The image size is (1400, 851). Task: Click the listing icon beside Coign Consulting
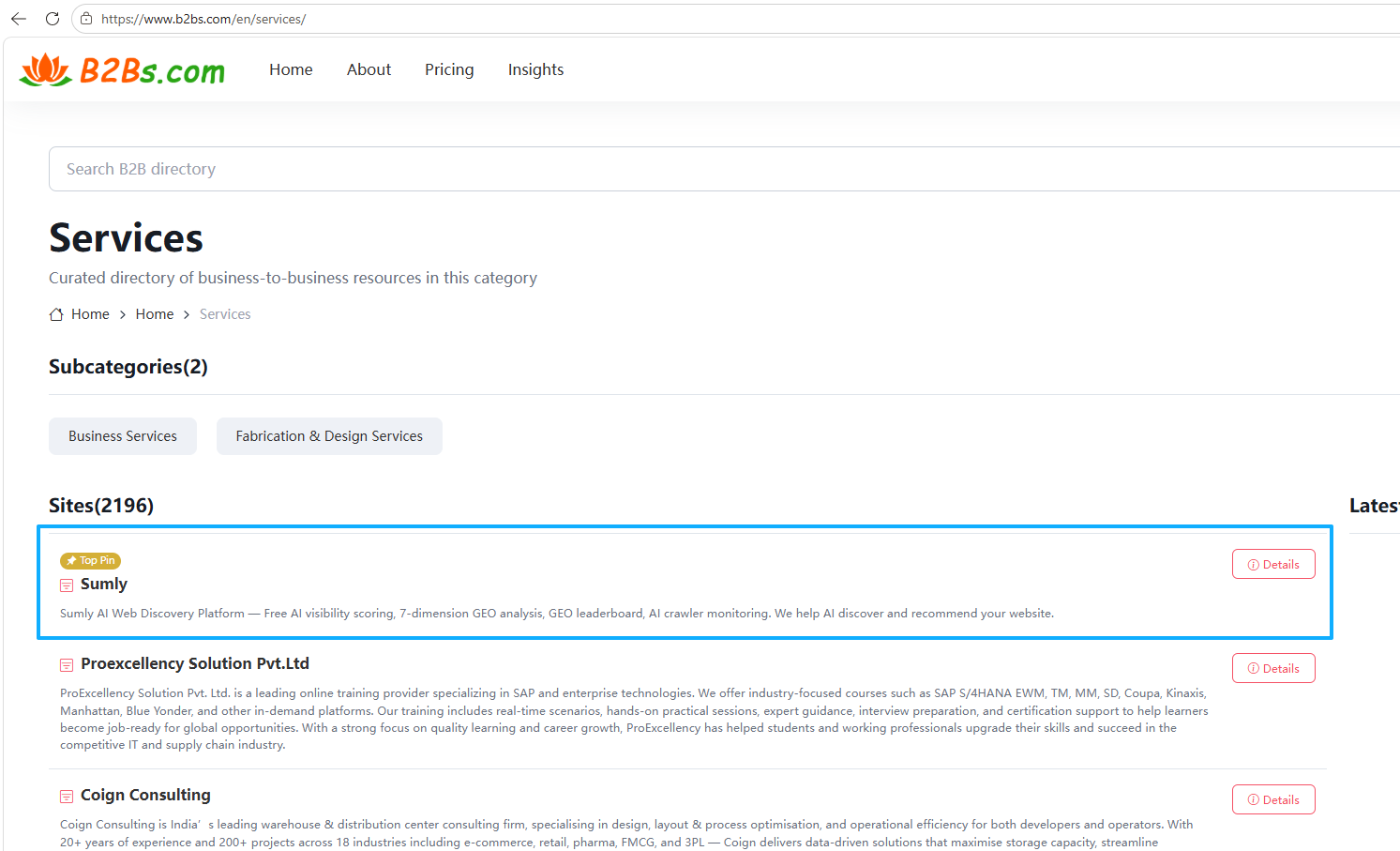tap(67, 796)
